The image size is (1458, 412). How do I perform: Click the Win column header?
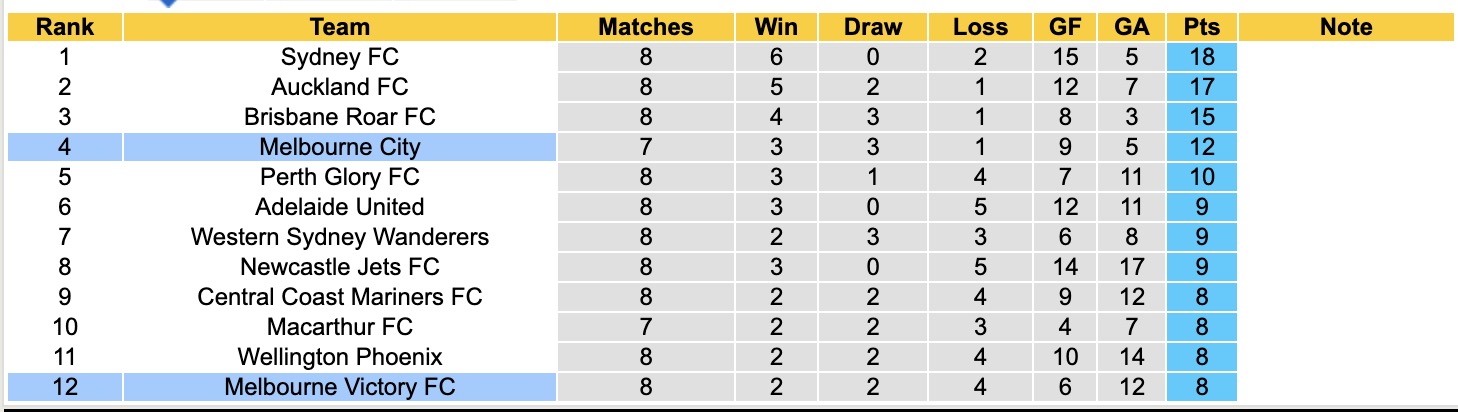click(778, 27)
